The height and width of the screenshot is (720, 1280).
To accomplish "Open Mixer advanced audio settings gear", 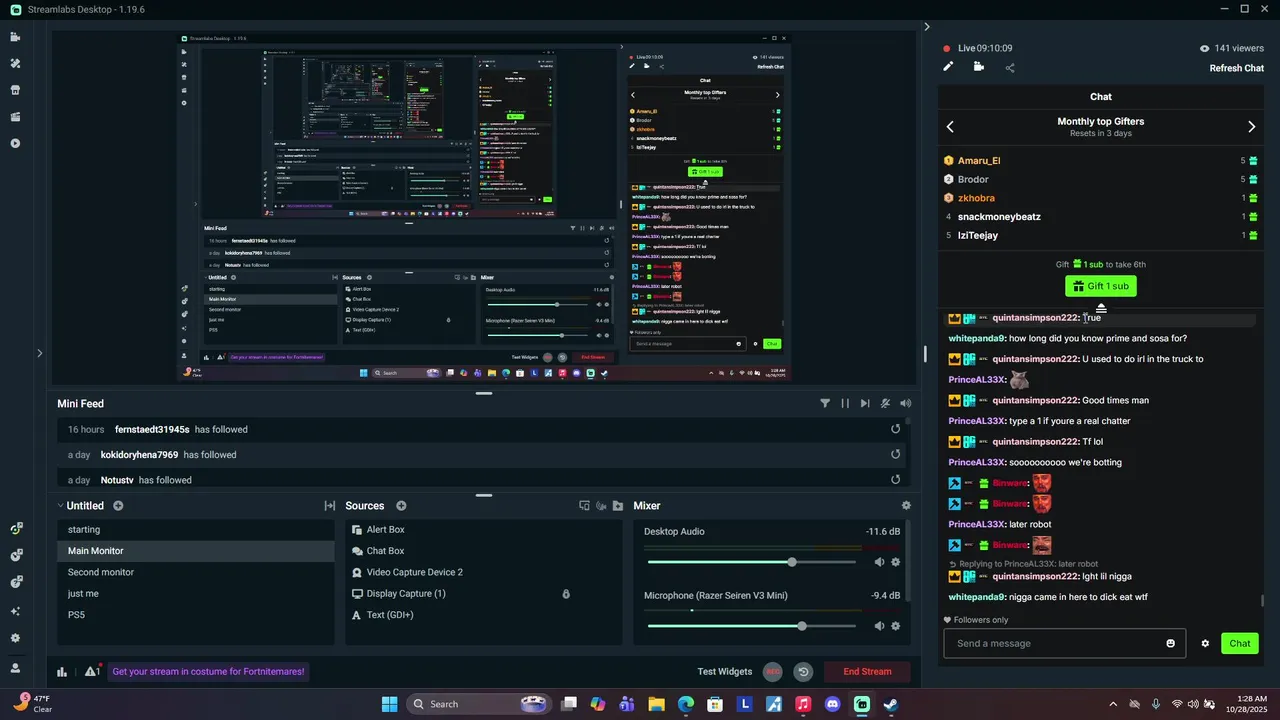I will click(906, 506).
